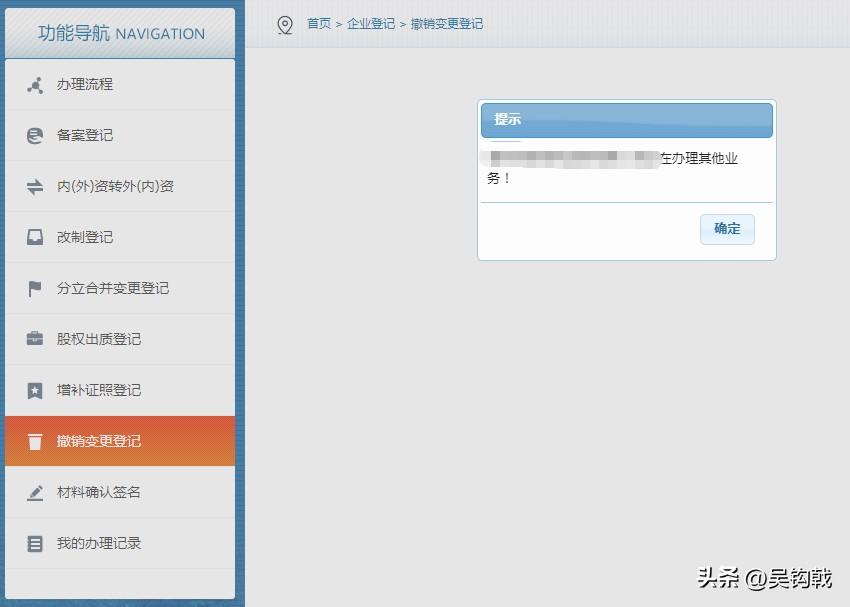Click the breadcrumb location pin icon

tap(285, 25)
